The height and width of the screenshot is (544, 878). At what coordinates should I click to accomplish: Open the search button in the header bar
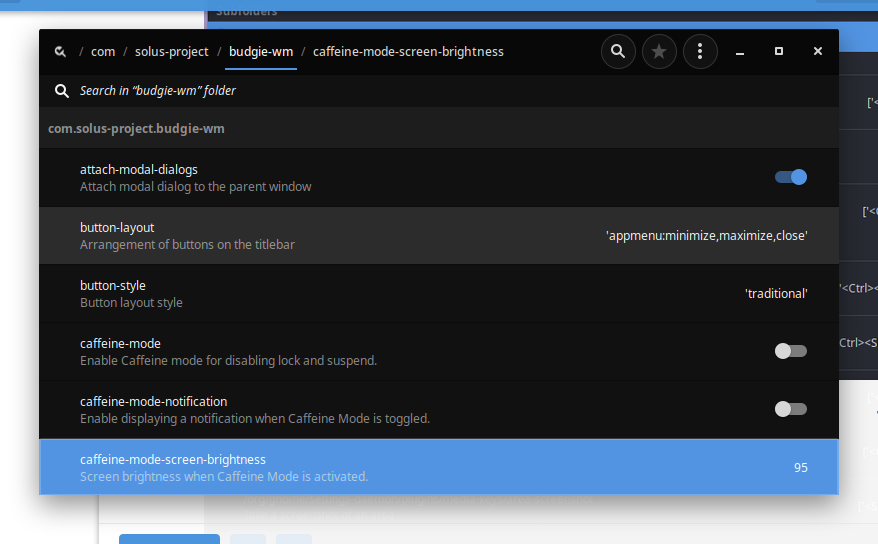tap(618, 51)
